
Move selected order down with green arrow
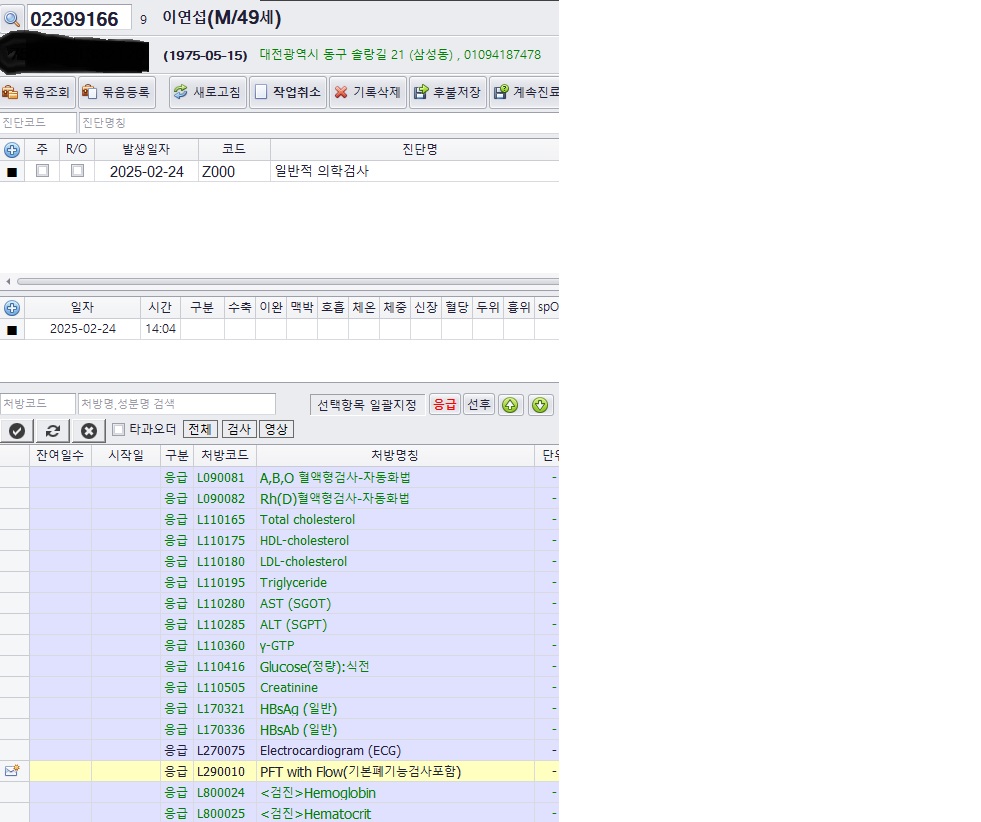pos(540,405)
